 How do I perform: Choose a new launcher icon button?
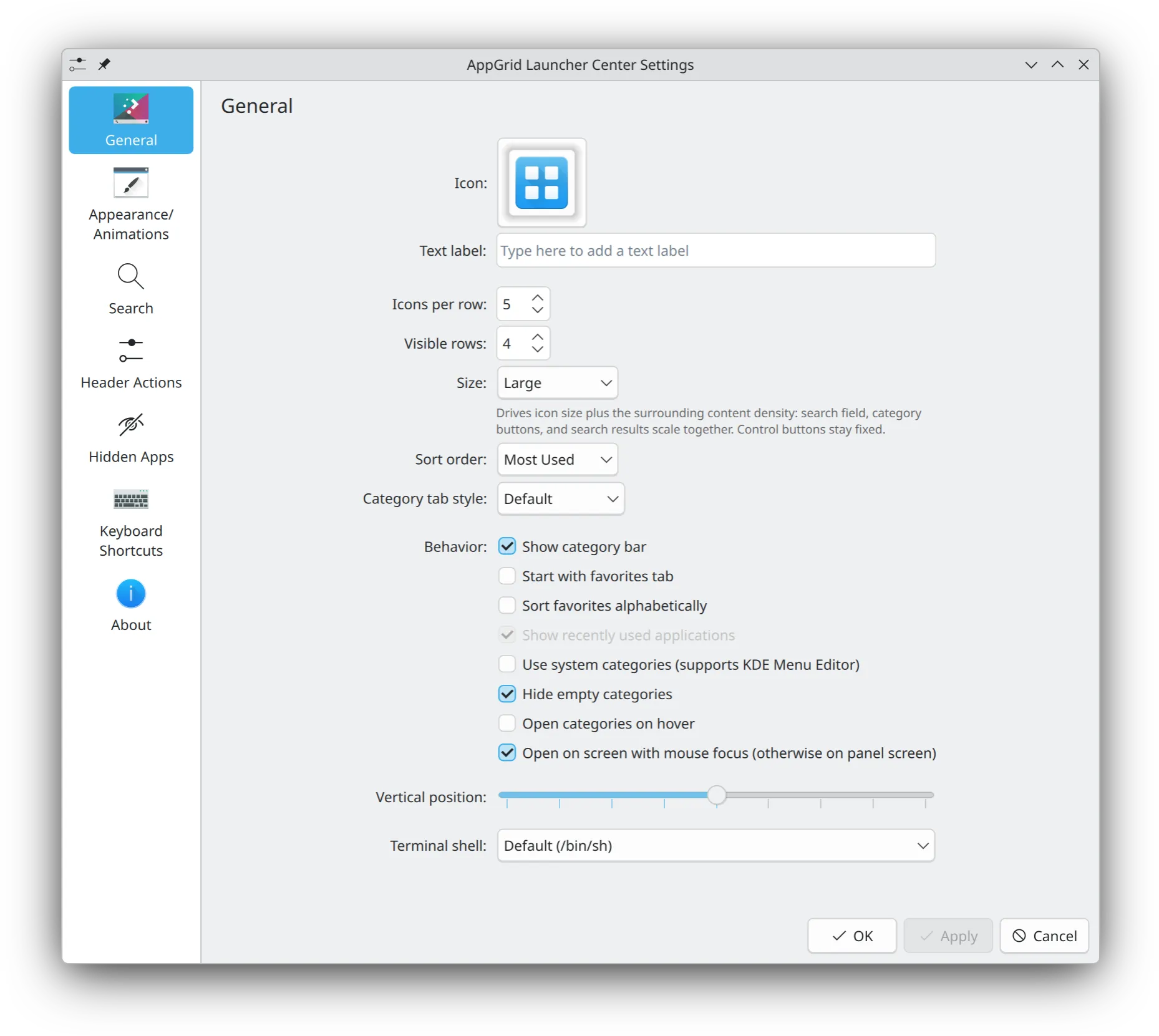(x=541, y=183)
